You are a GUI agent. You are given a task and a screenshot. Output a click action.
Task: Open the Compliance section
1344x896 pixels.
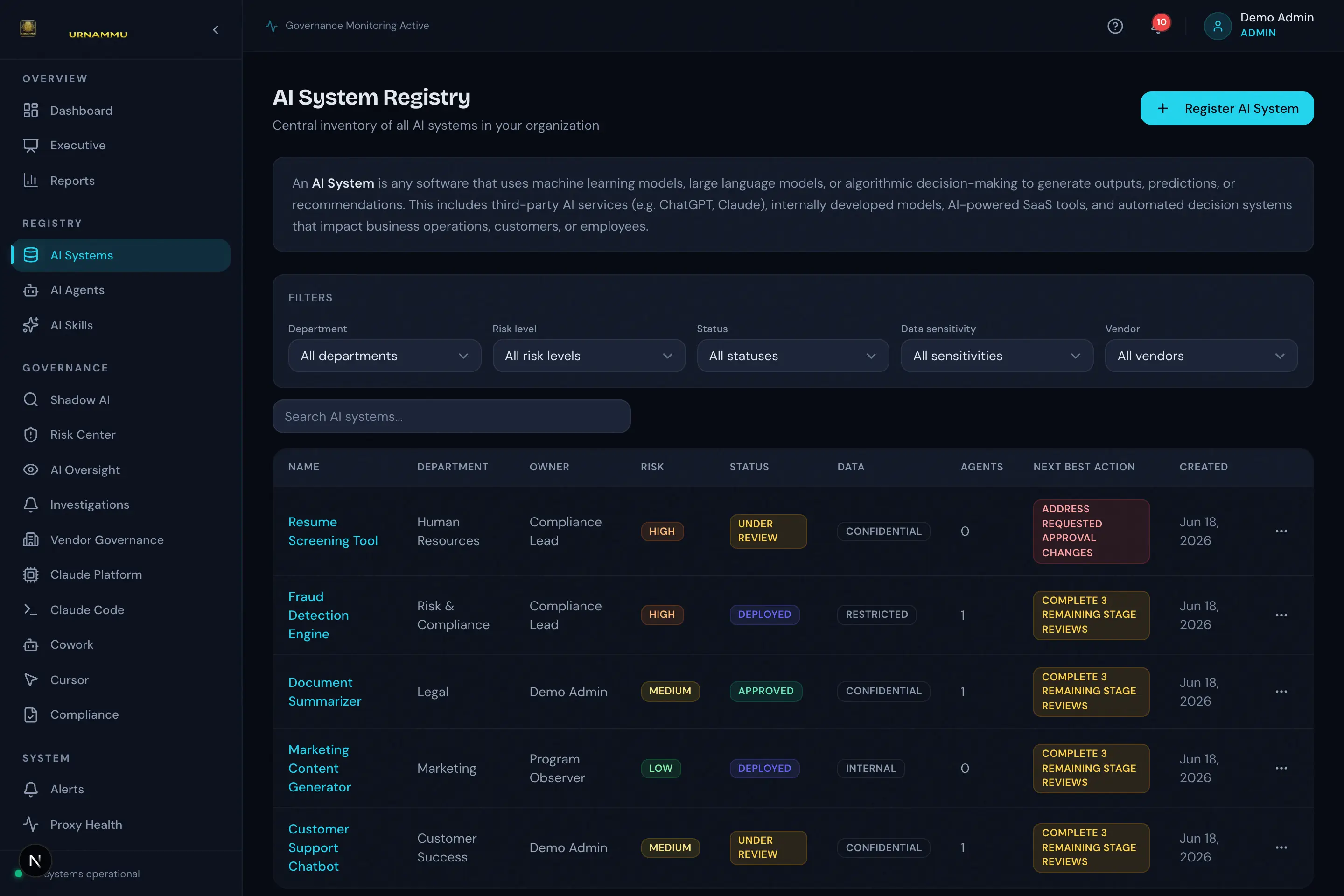[120, 715]
